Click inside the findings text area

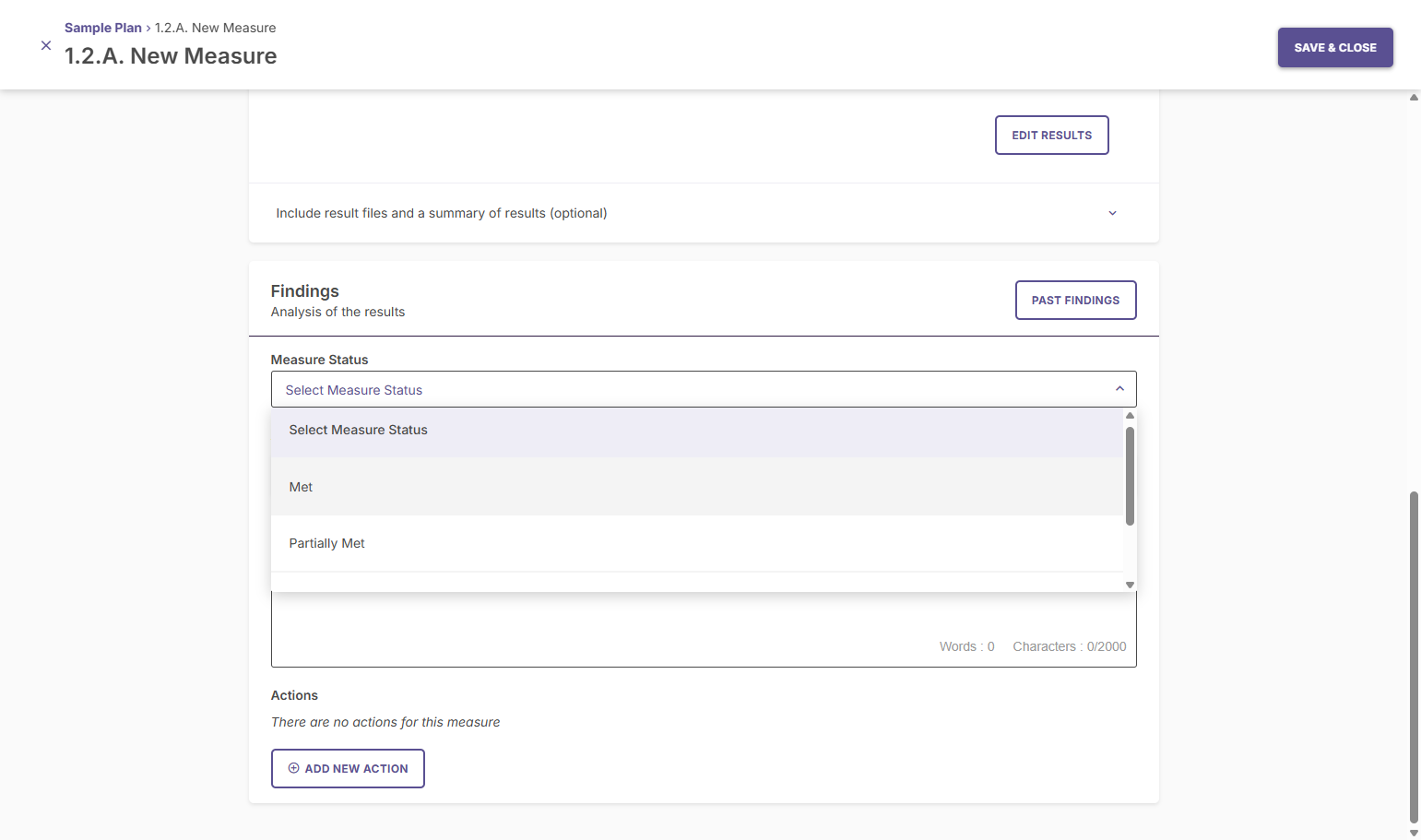[704, 629]
